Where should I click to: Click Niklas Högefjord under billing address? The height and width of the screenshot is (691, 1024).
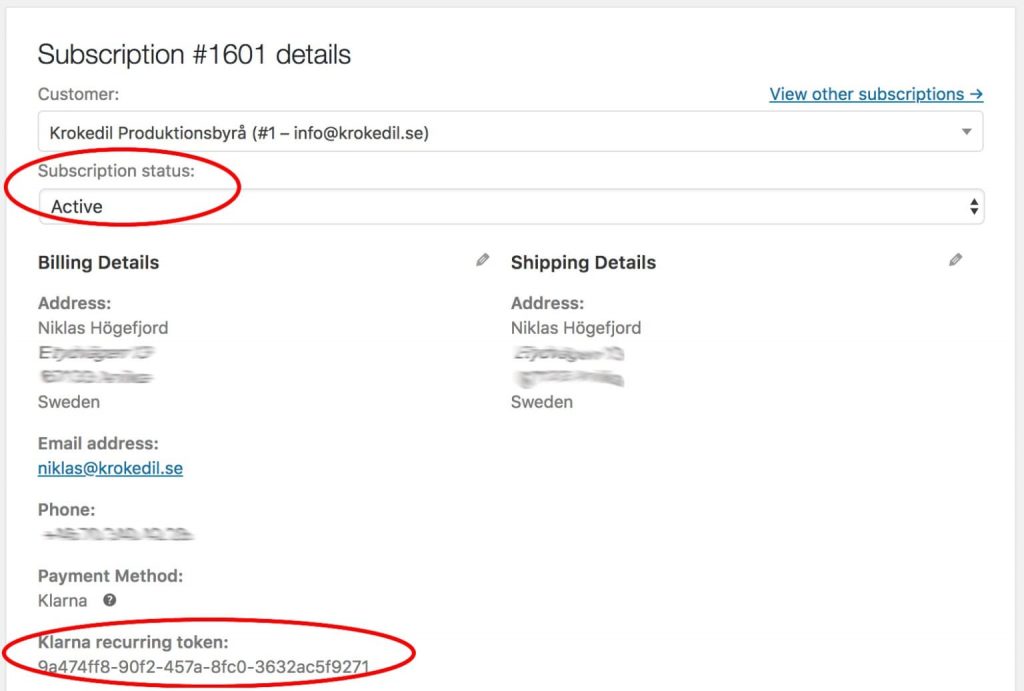[103, 328]
